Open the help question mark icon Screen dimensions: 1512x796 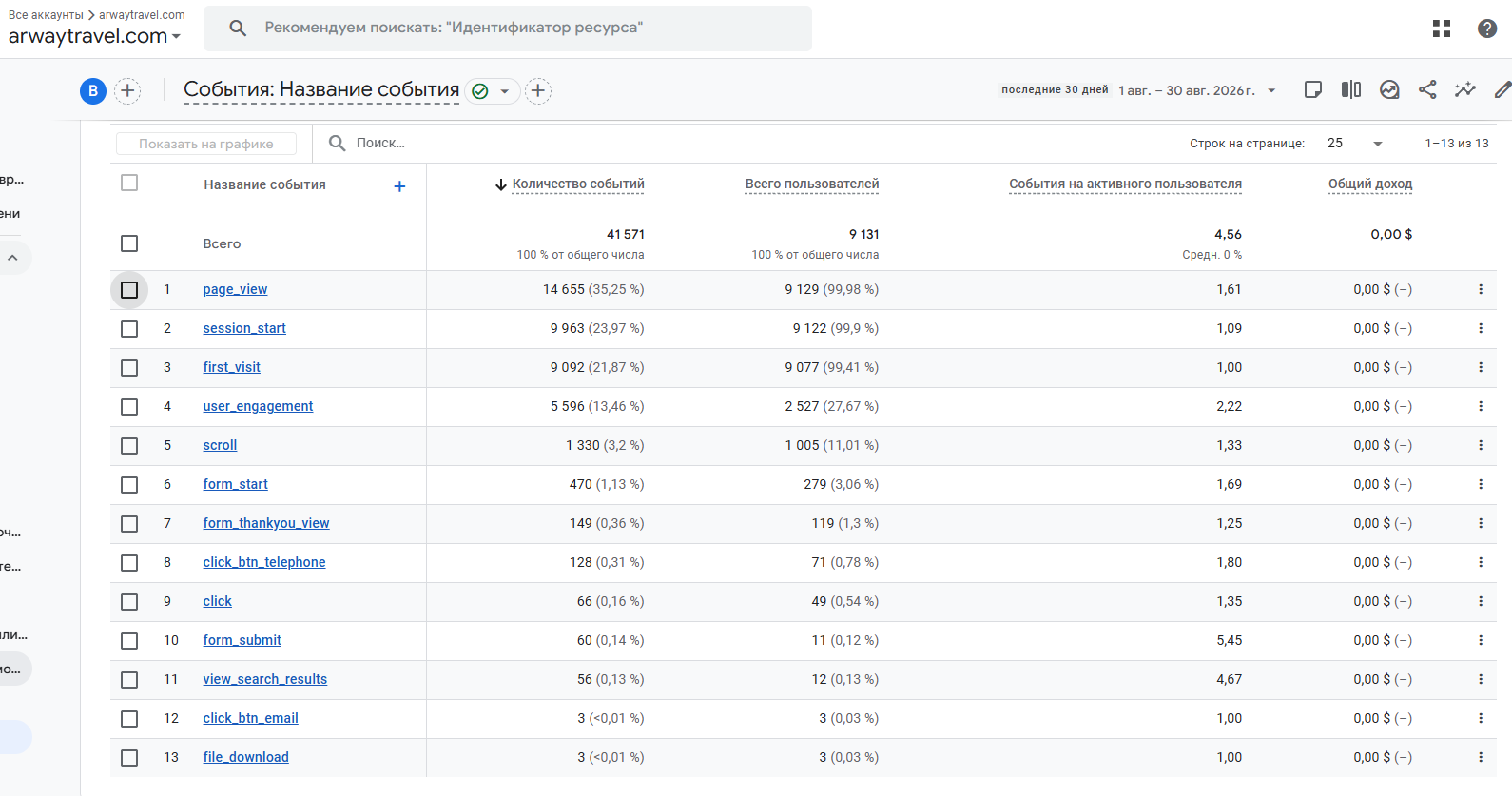(x=1487, y=29)
